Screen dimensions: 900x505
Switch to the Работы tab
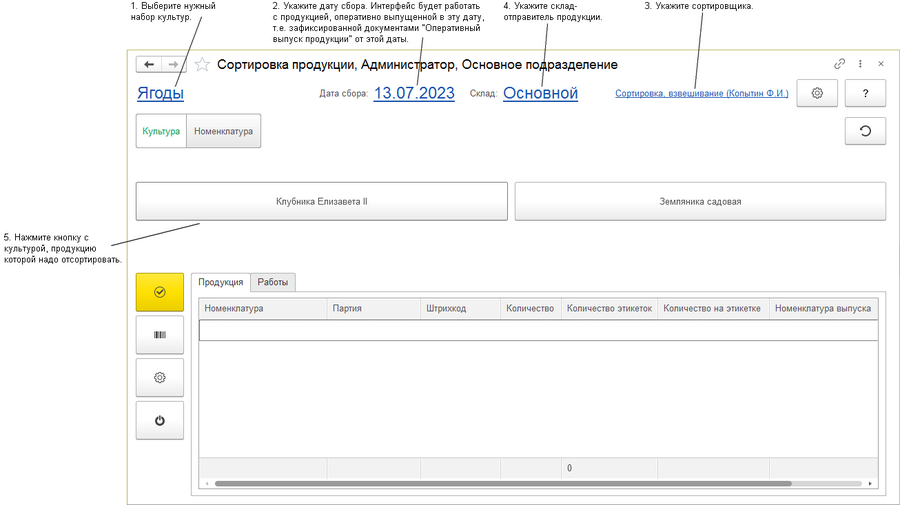coord(273,282)
